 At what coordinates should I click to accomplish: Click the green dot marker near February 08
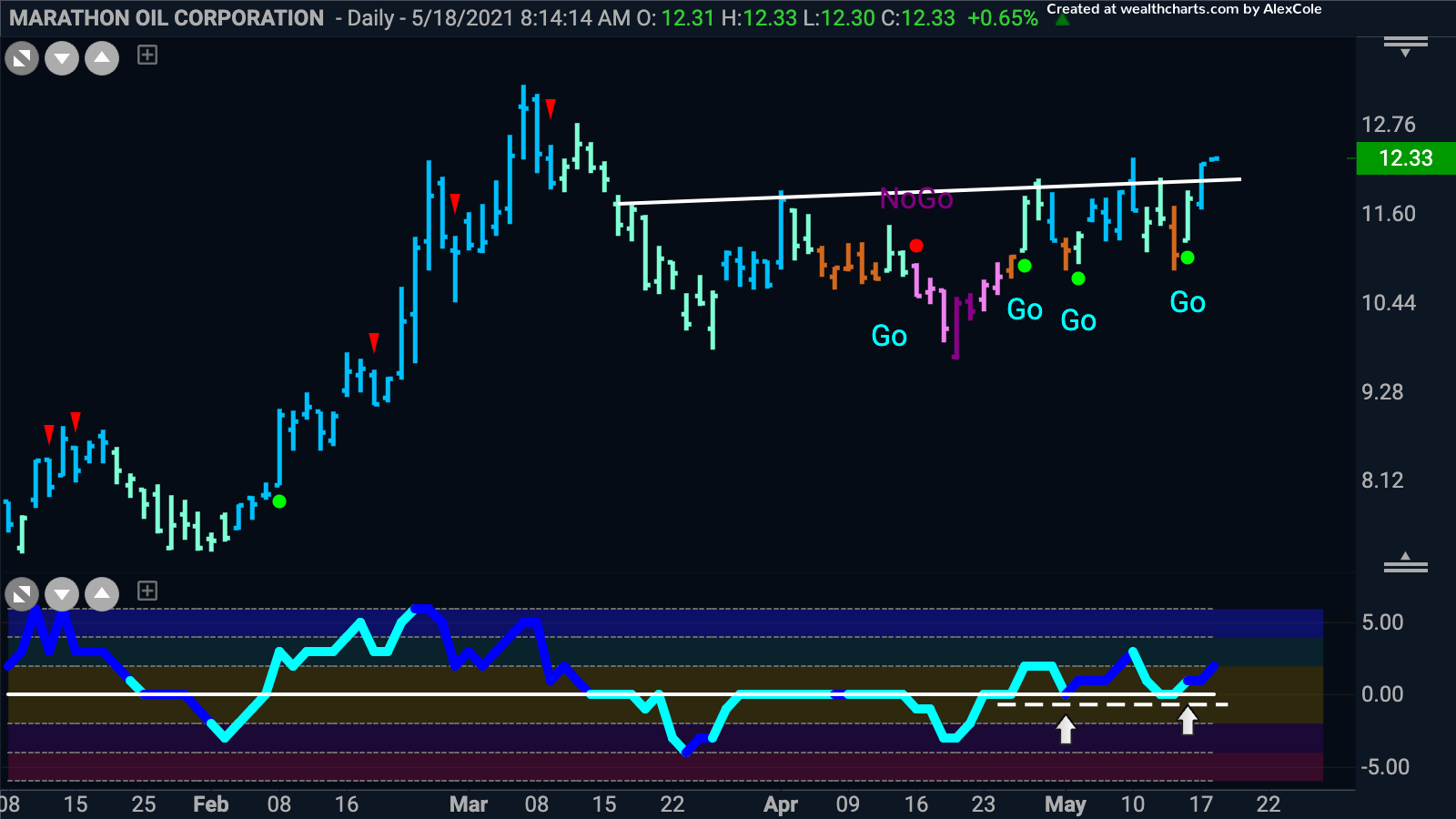click(x=279, y=501)
